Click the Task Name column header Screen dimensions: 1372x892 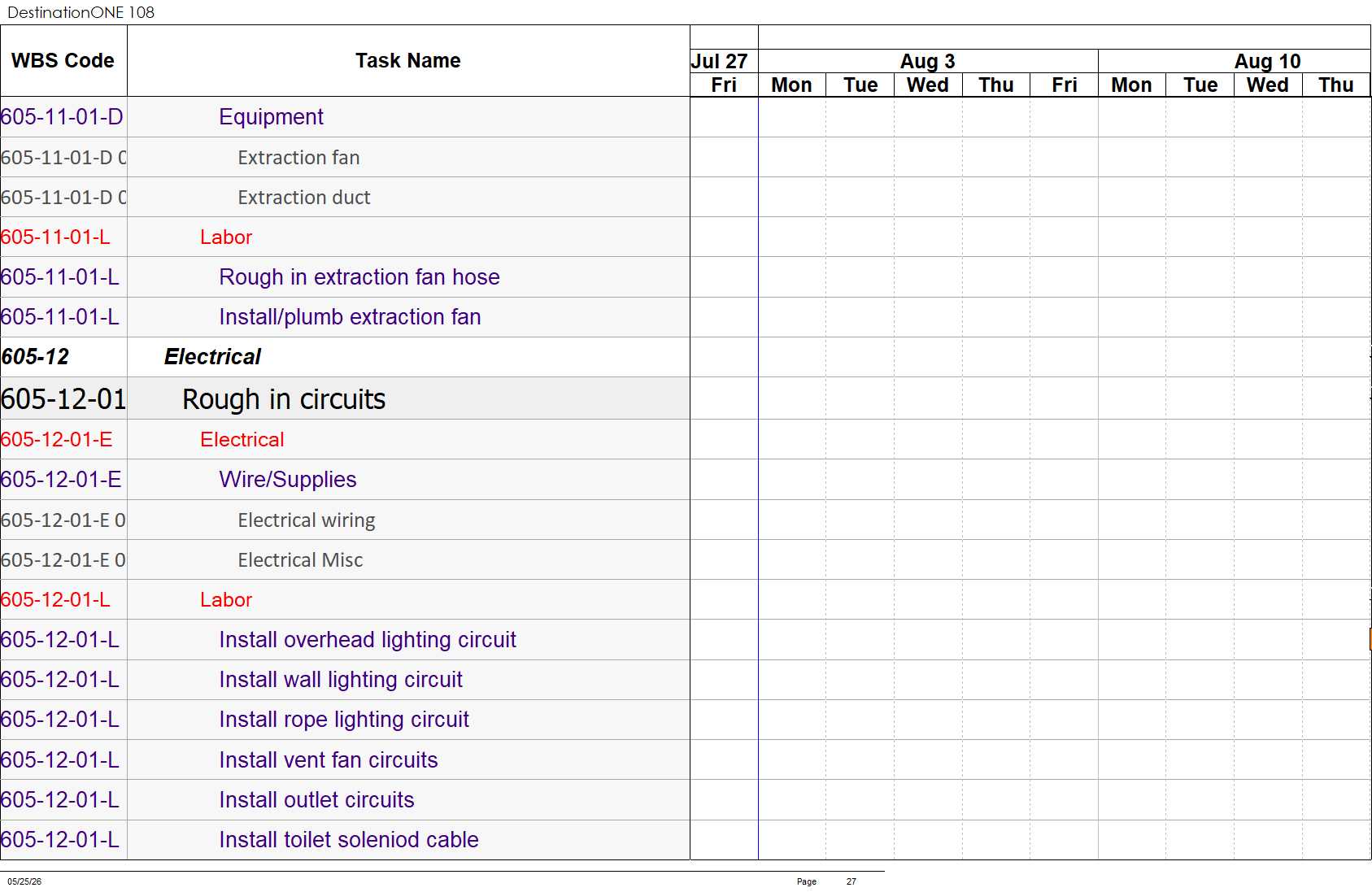coord(407,61)
